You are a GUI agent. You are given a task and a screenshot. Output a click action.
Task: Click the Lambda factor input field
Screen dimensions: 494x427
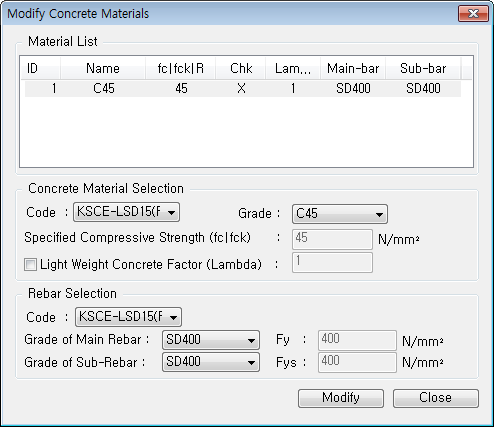click(332, 262)
